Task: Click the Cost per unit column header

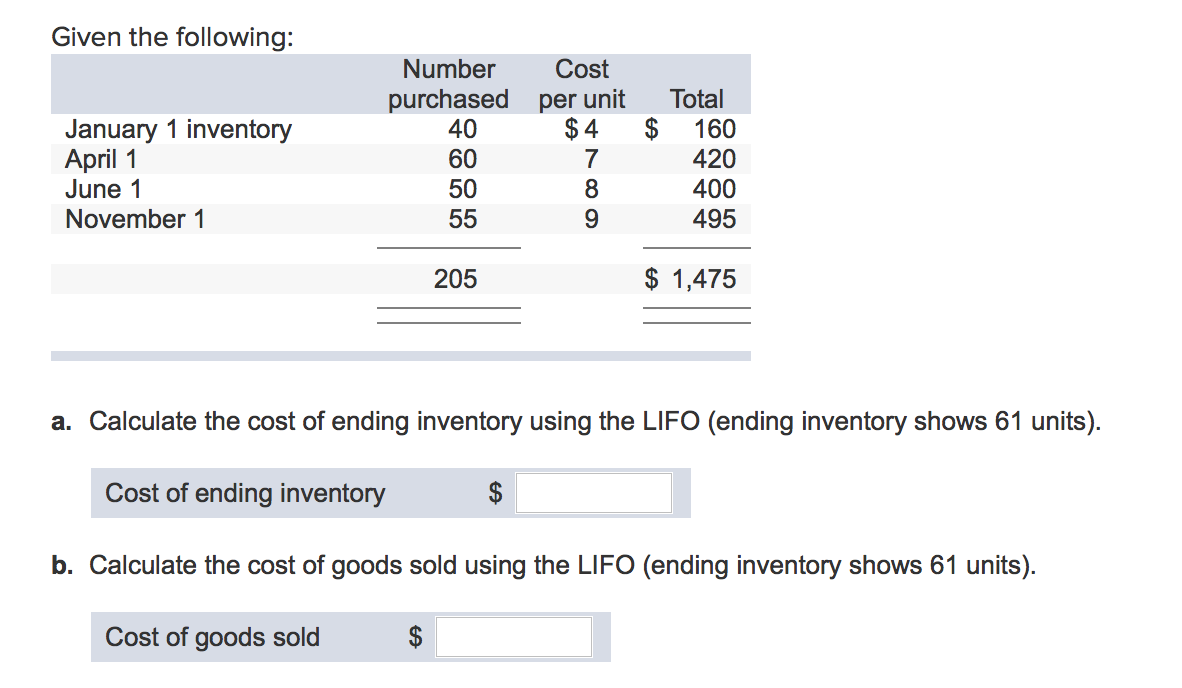Action: 583,84
